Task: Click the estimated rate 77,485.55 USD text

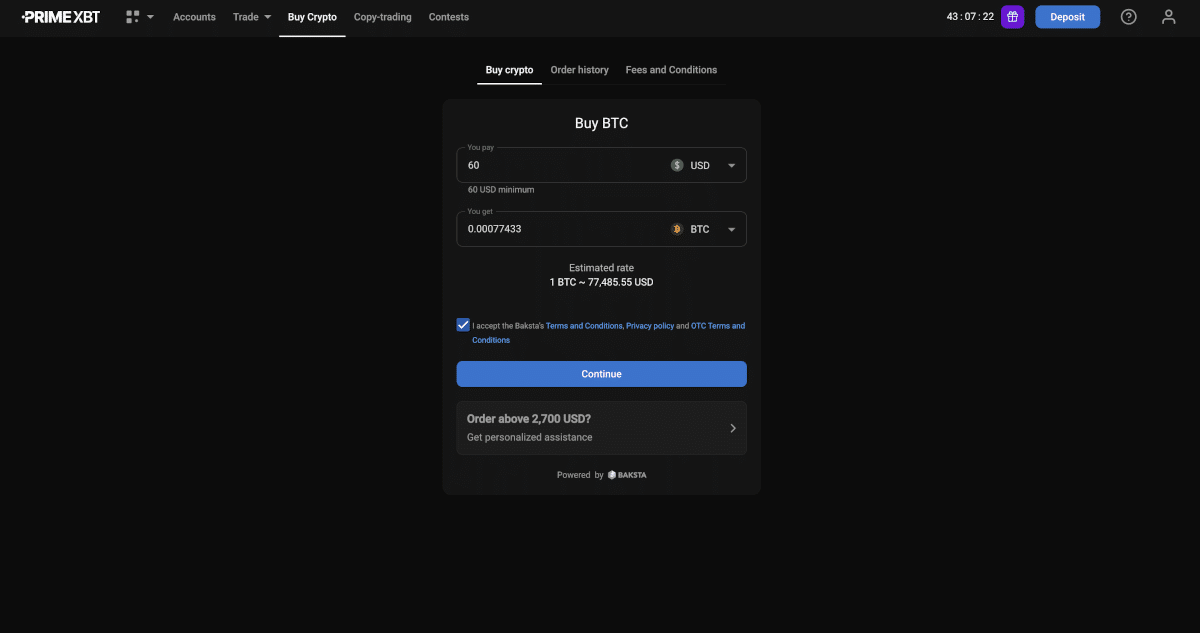Action: click(601, 283)
